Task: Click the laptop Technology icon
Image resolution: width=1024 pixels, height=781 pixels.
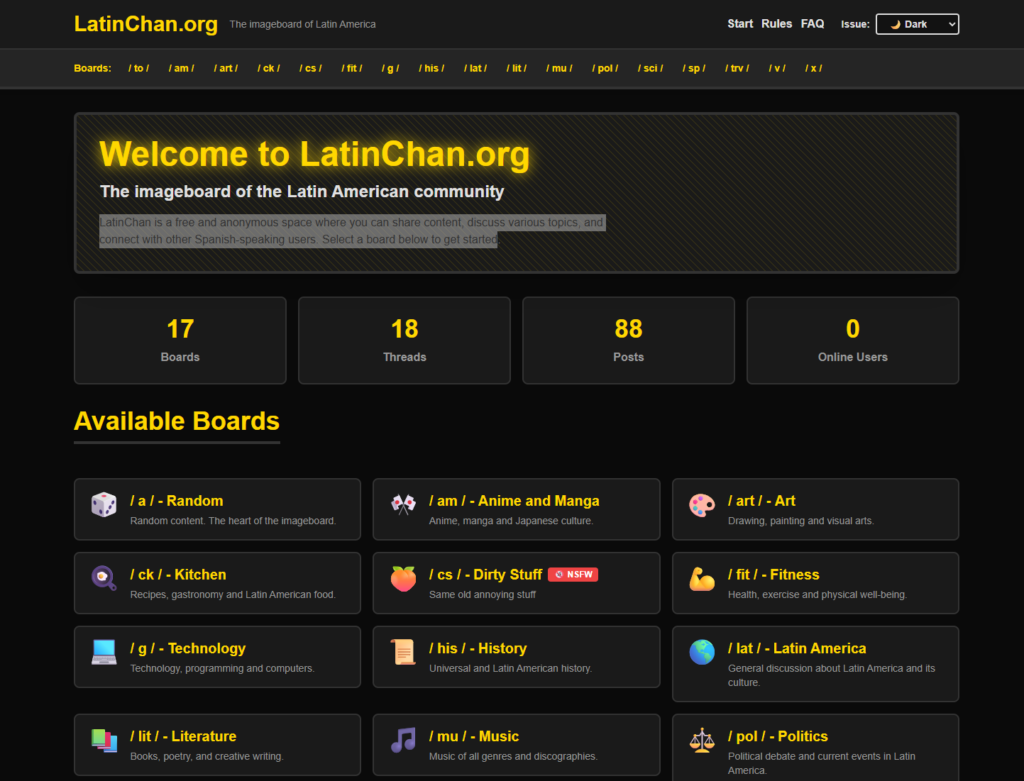Action: (x=104, y=652)
